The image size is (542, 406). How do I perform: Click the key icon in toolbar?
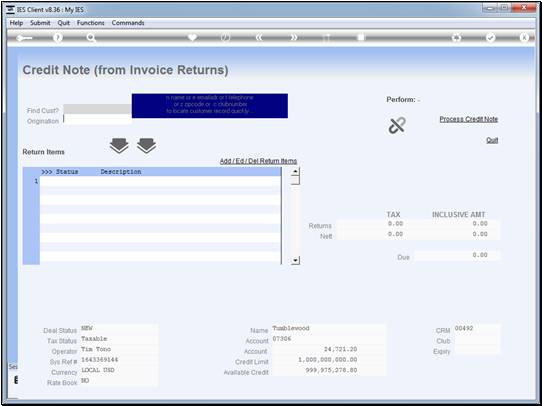[x=24, y=38]
